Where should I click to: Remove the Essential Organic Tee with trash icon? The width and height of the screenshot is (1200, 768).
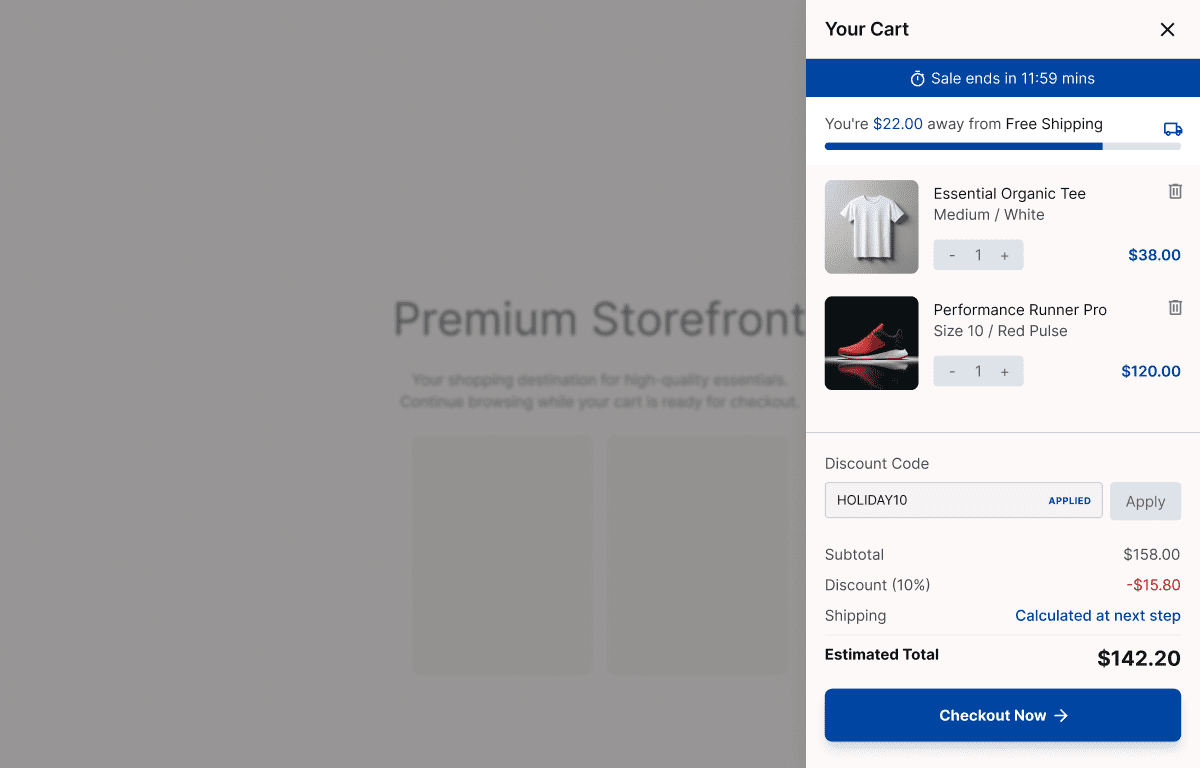tap(1175, 191)
